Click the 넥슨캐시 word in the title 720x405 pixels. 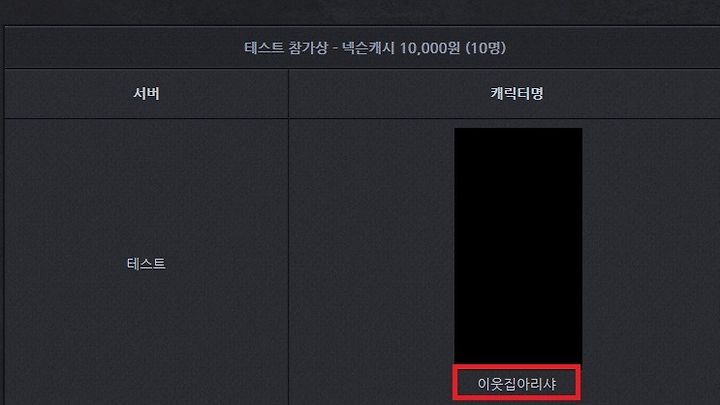368,48
